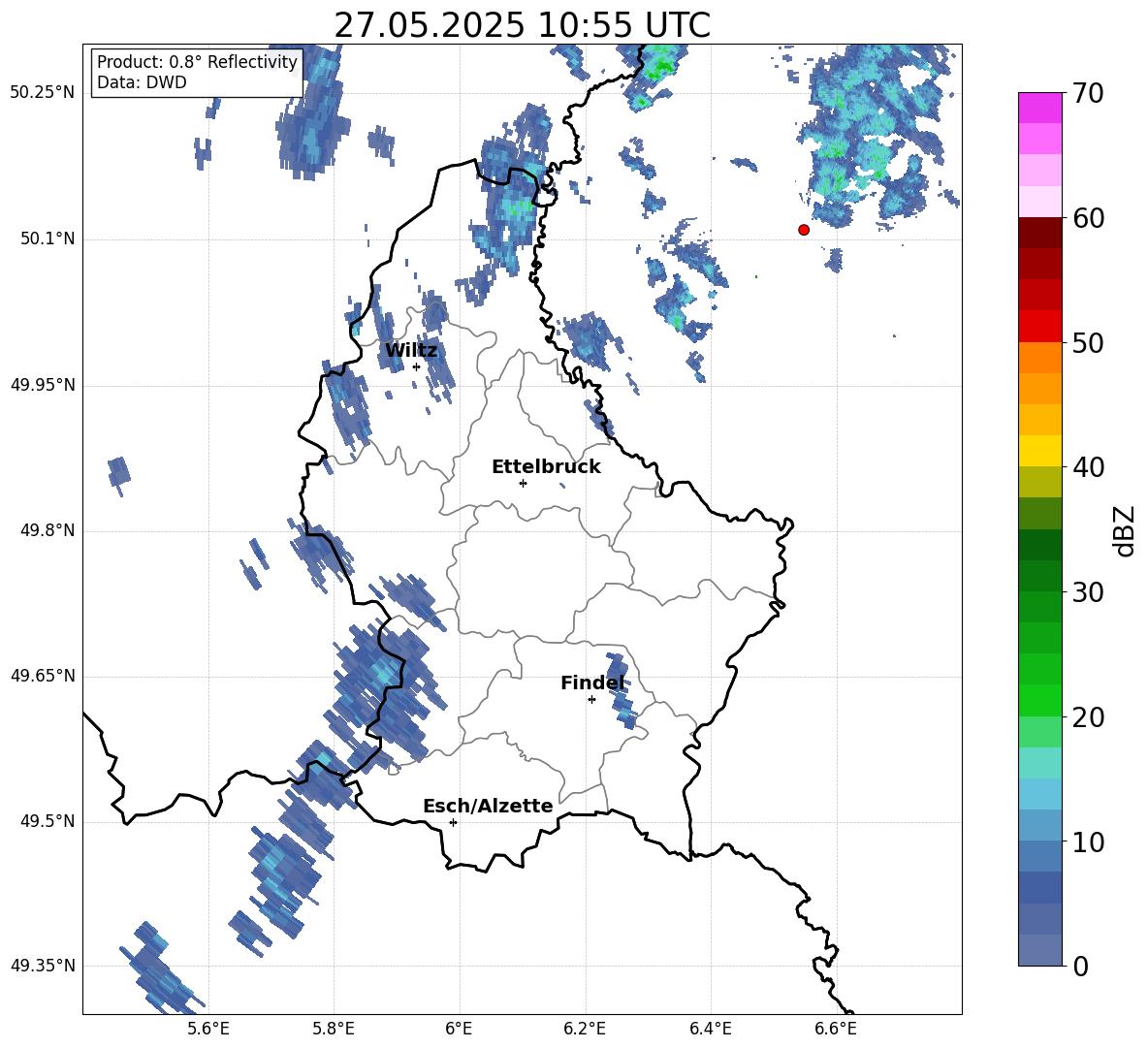Click the 'Product: 0.8° Reflectivity' legend text
Viewport: 1148px width, 1048px height.
197,62
